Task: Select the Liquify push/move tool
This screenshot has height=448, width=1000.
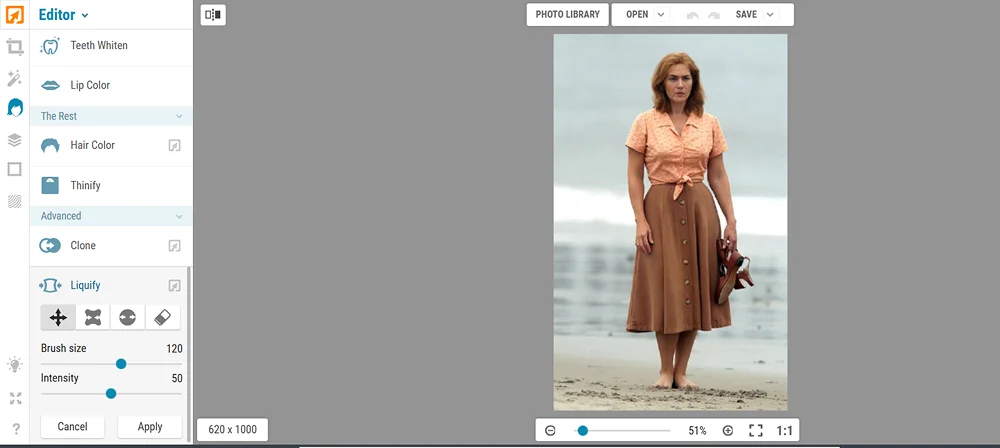Action: click(x=58, y=317)
